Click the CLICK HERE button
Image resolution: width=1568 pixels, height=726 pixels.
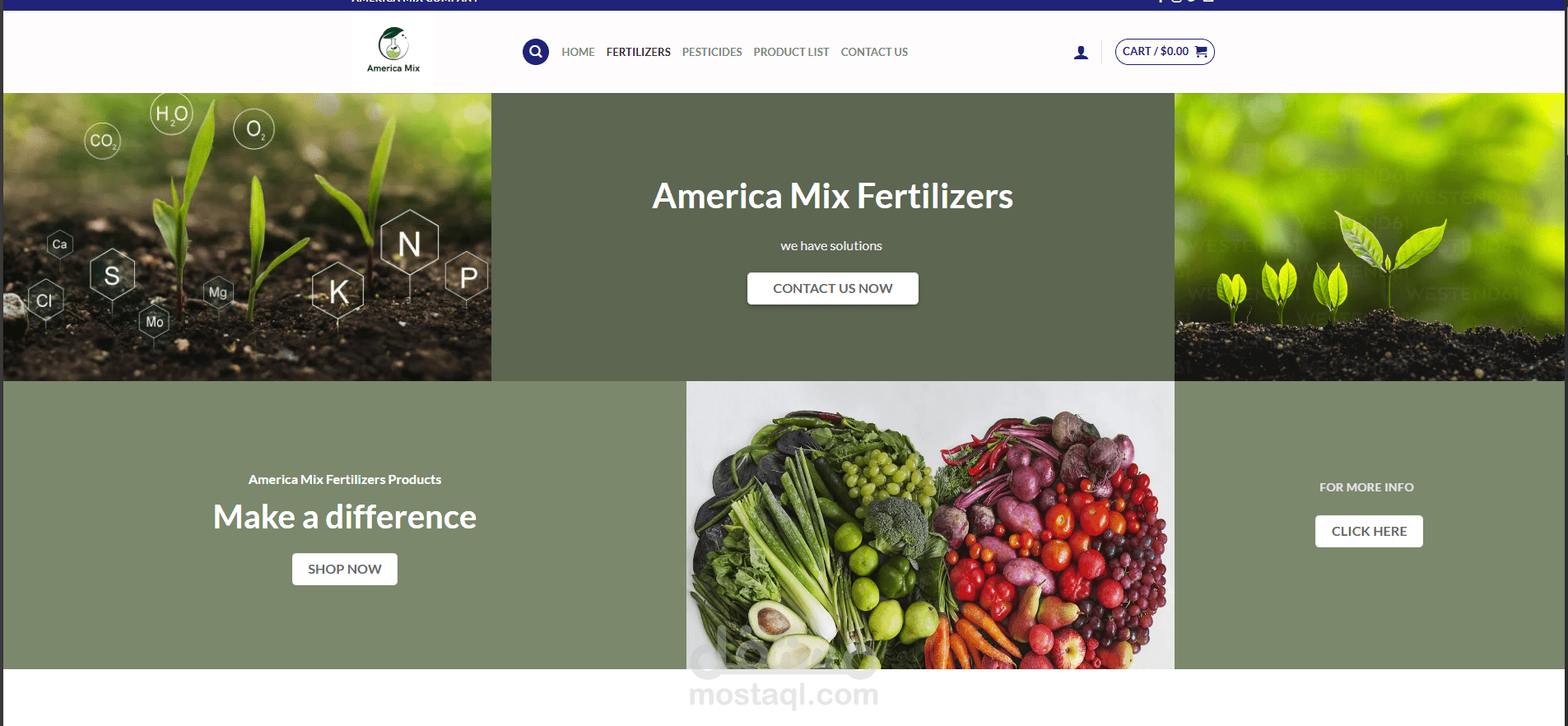(1369, 531)
